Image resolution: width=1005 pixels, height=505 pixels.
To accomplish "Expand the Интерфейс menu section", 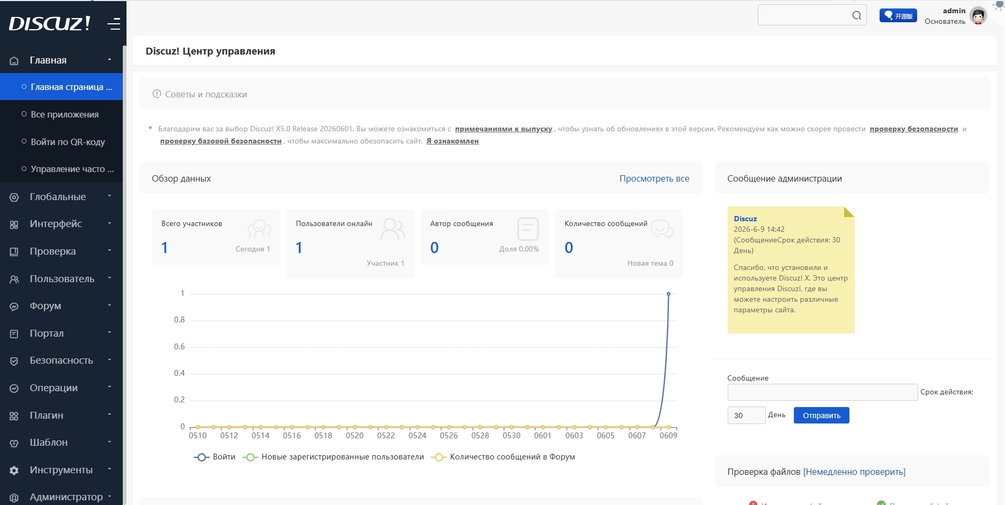I will (x=61, y=224).
